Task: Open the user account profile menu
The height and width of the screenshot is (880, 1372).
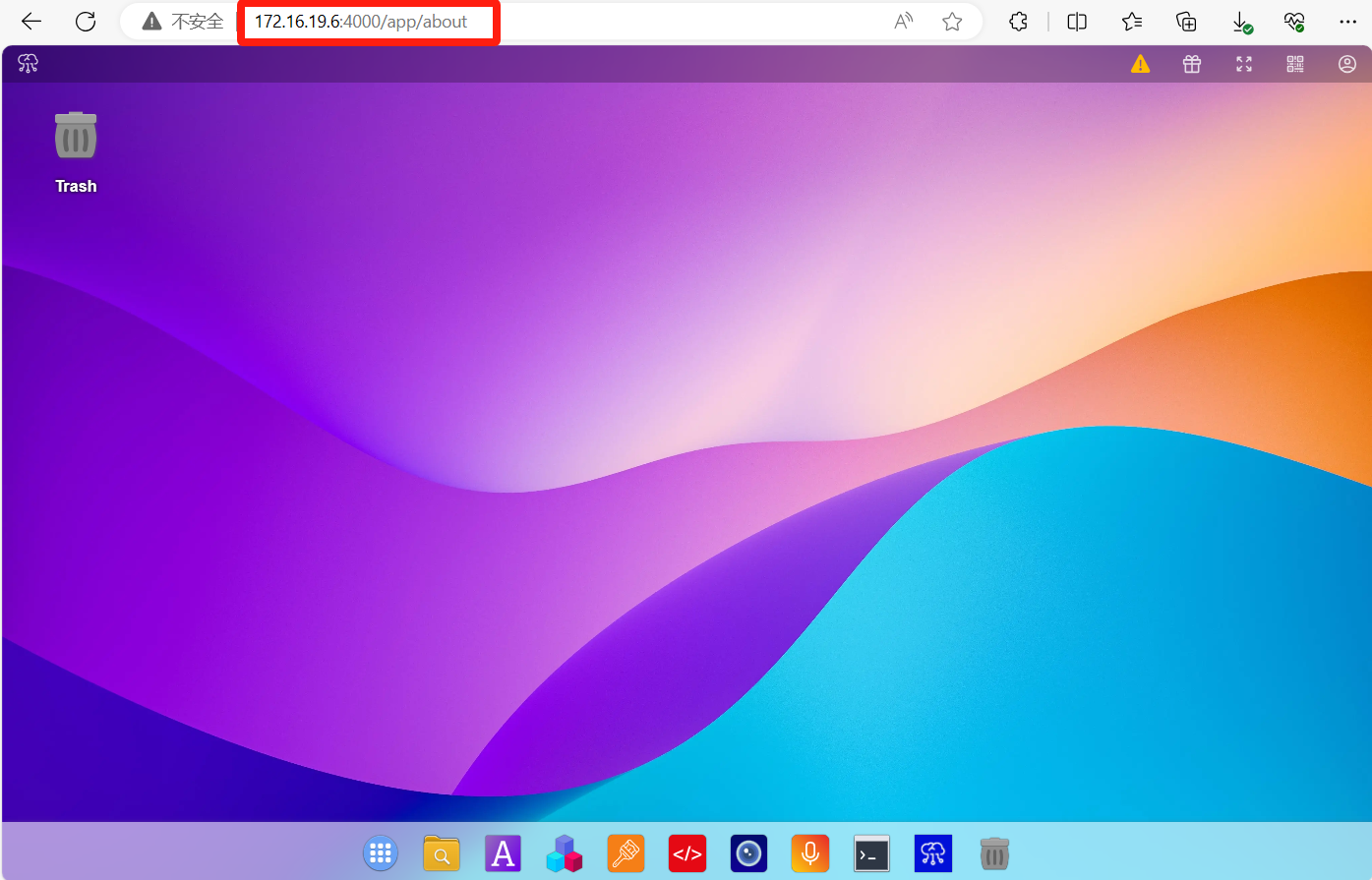Action: pos(1347,65)
